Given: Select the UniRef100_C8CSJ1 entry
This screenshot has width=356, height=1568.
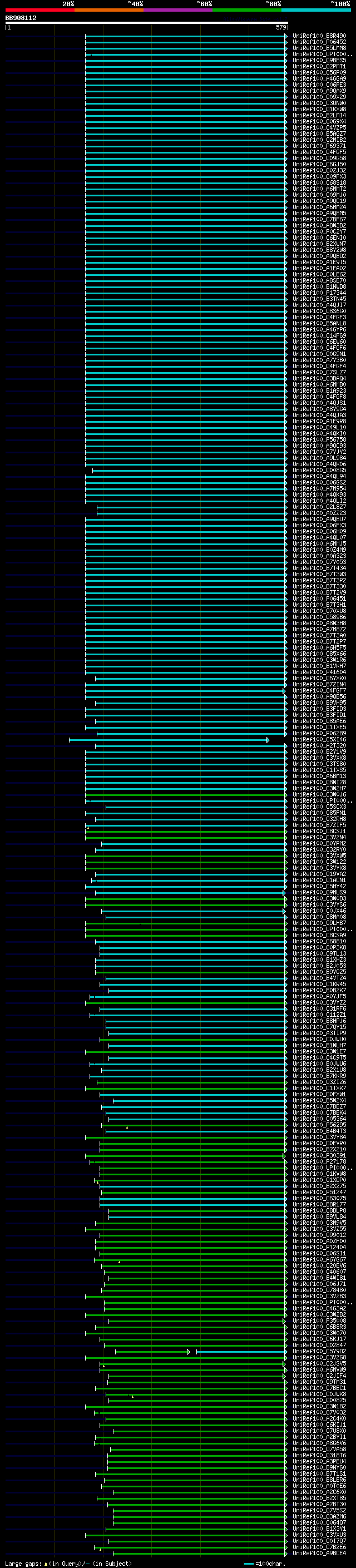Looking at the screenshot, I should 319,831.
